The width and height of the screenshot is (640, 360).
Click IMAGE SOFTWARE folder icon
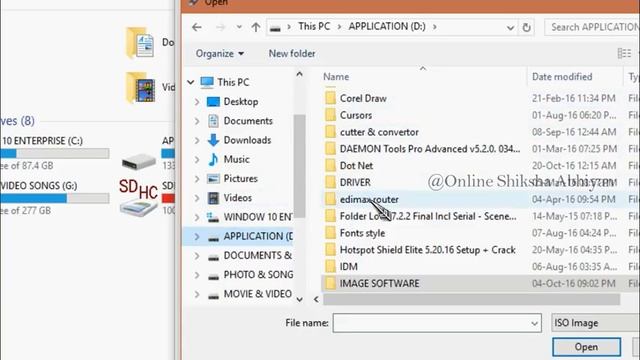click(330, 283)
